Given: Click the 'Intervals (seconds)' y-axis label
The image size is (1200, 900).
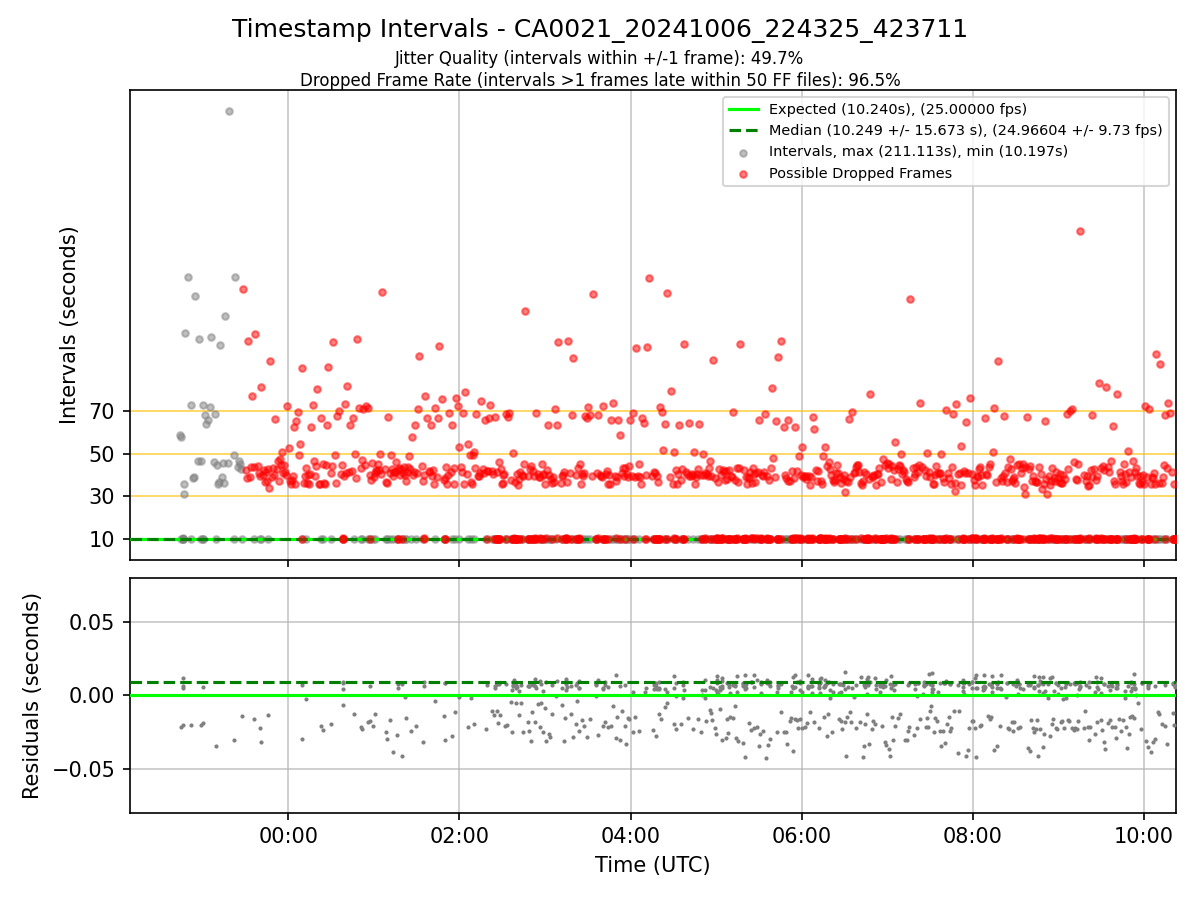Looking at the screenshot, I should 69,325.
